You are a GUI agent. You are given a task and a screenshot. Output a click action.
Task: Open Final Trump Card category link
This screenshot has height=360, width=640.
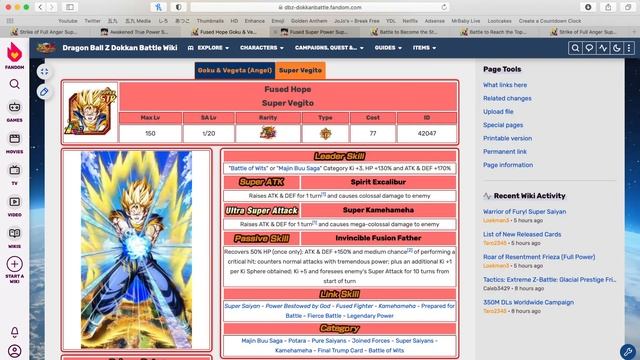[340, 350]
